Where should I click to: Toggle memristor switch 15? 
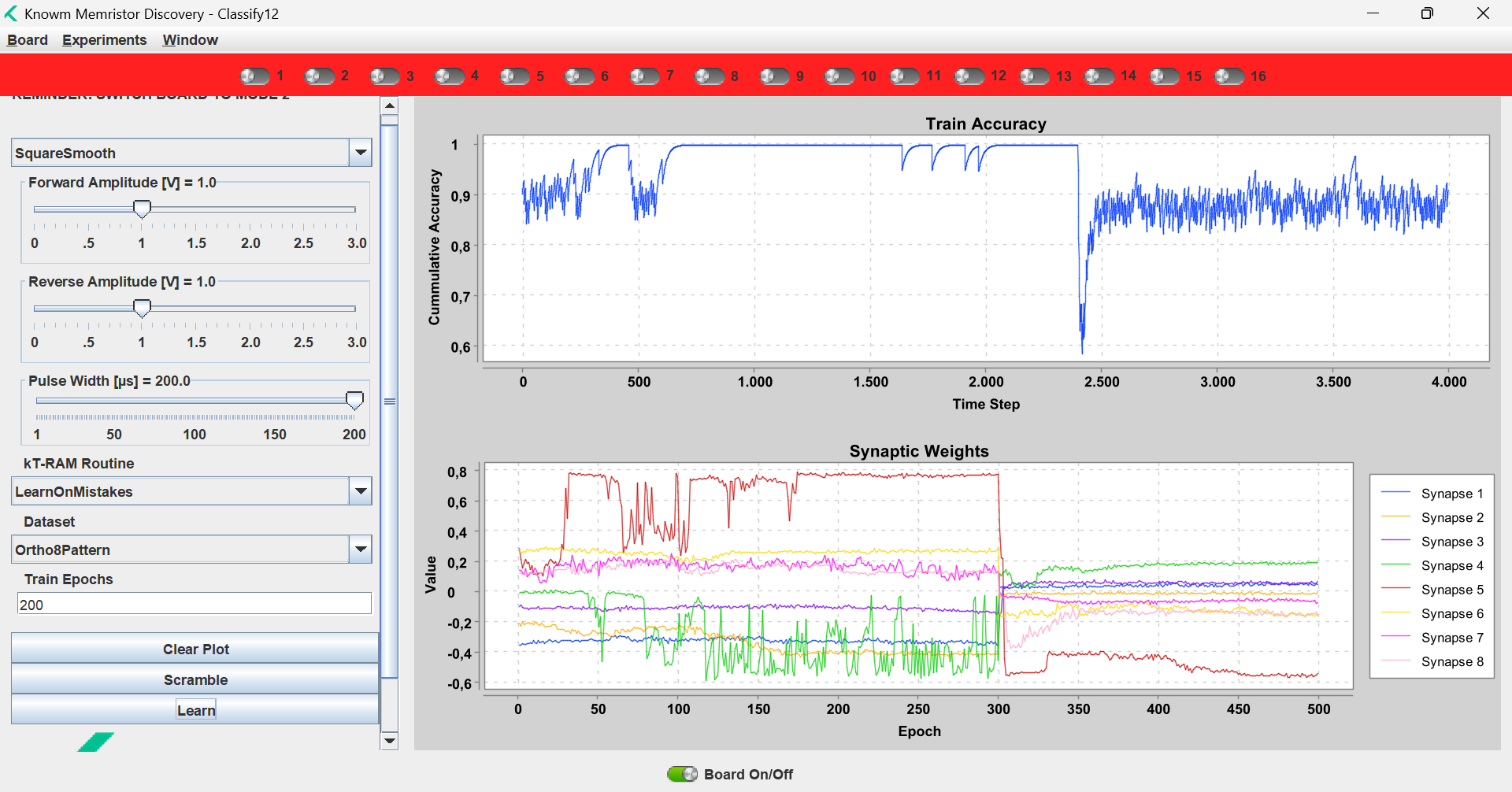click(x=1165, y=76)
